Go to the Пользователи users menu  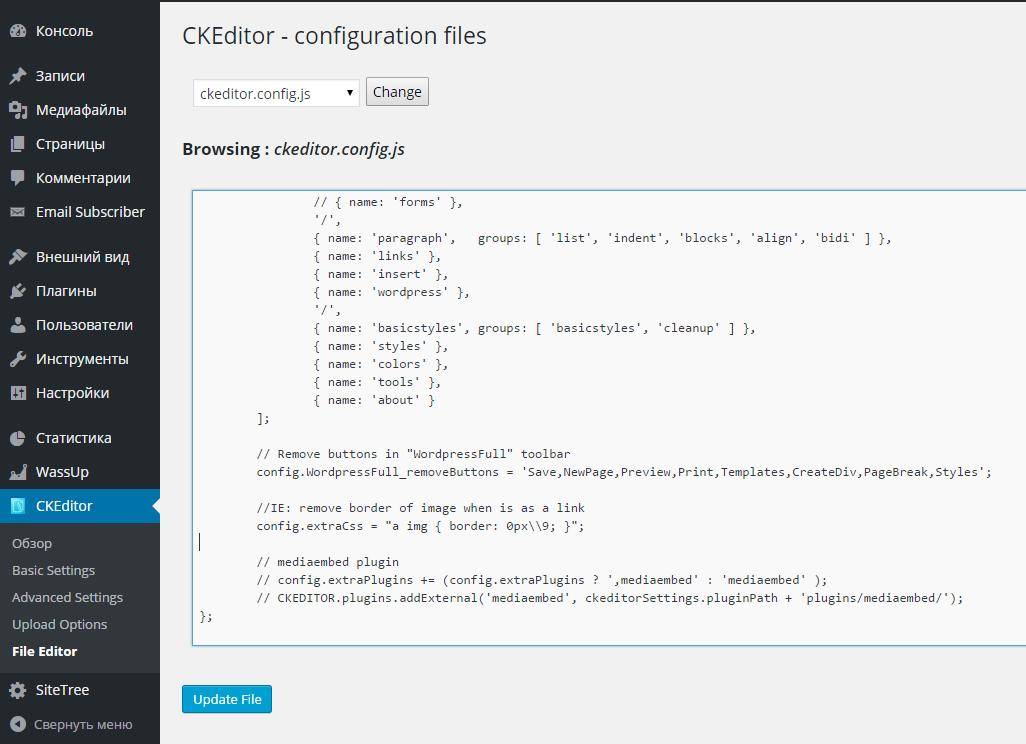coord(84,325)
